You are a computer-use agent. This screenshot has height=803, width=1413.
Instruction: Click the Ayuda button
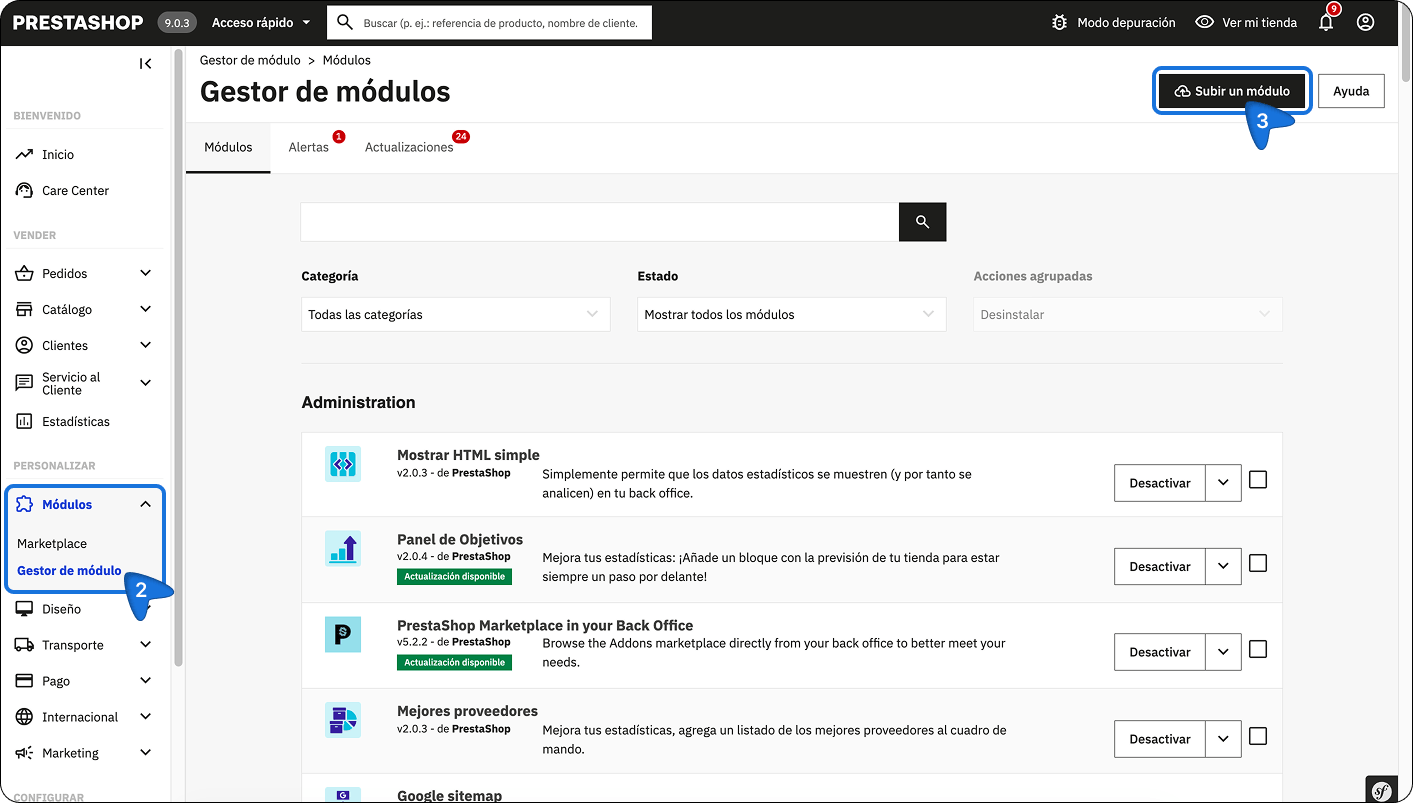click(x=1351, y=91)
